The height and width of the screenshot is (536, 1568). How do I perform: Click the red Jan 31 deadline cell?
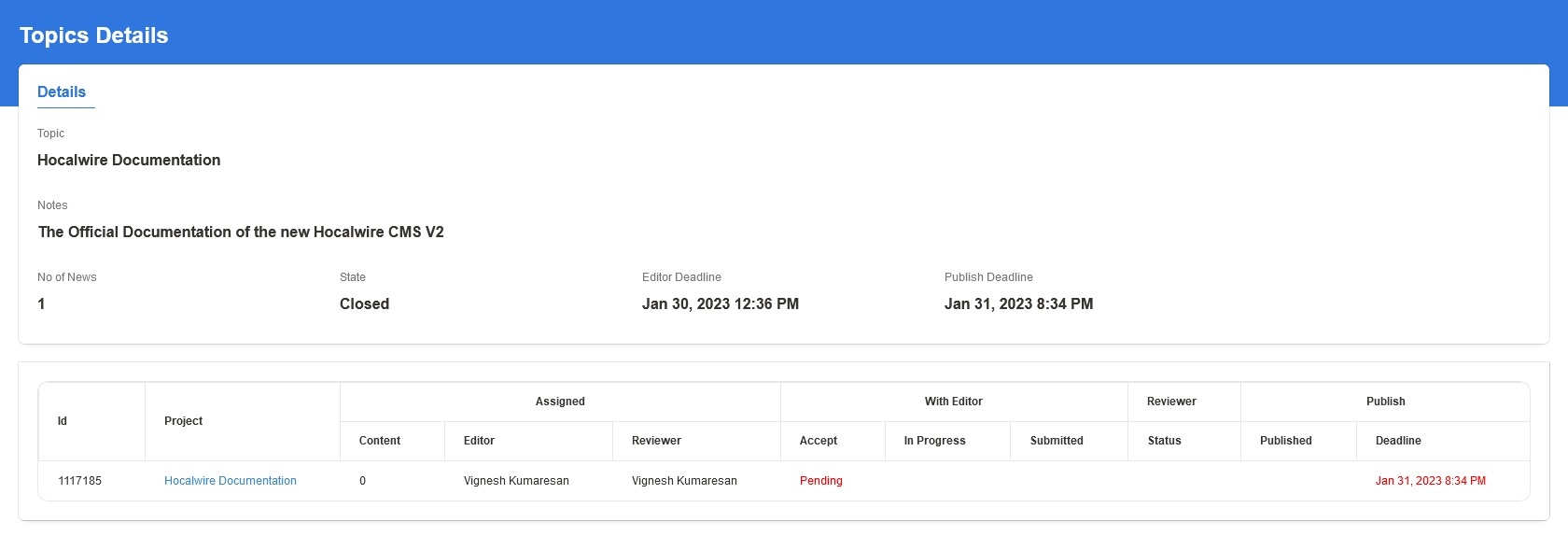point(1430,481)
